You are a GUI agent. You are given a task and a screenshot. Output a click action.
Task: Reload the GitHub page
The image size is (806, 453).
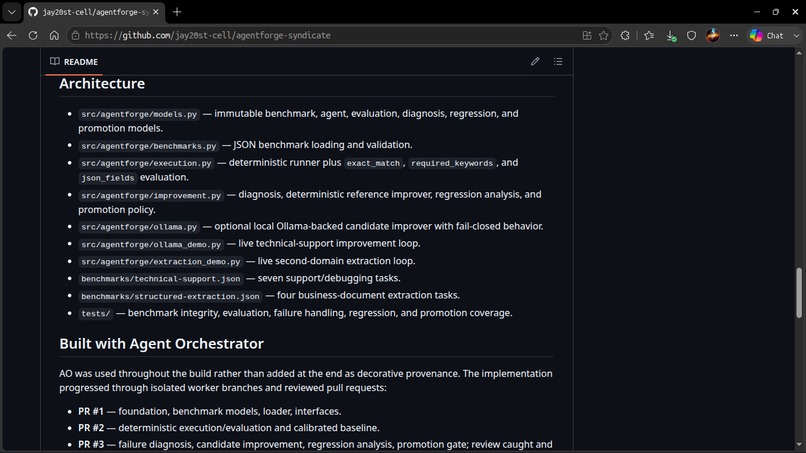[33, 35]
